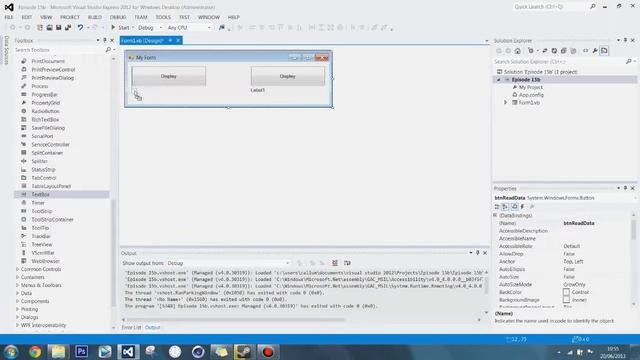
Task: Open the PROJECT menu
Action: (70, 17)
